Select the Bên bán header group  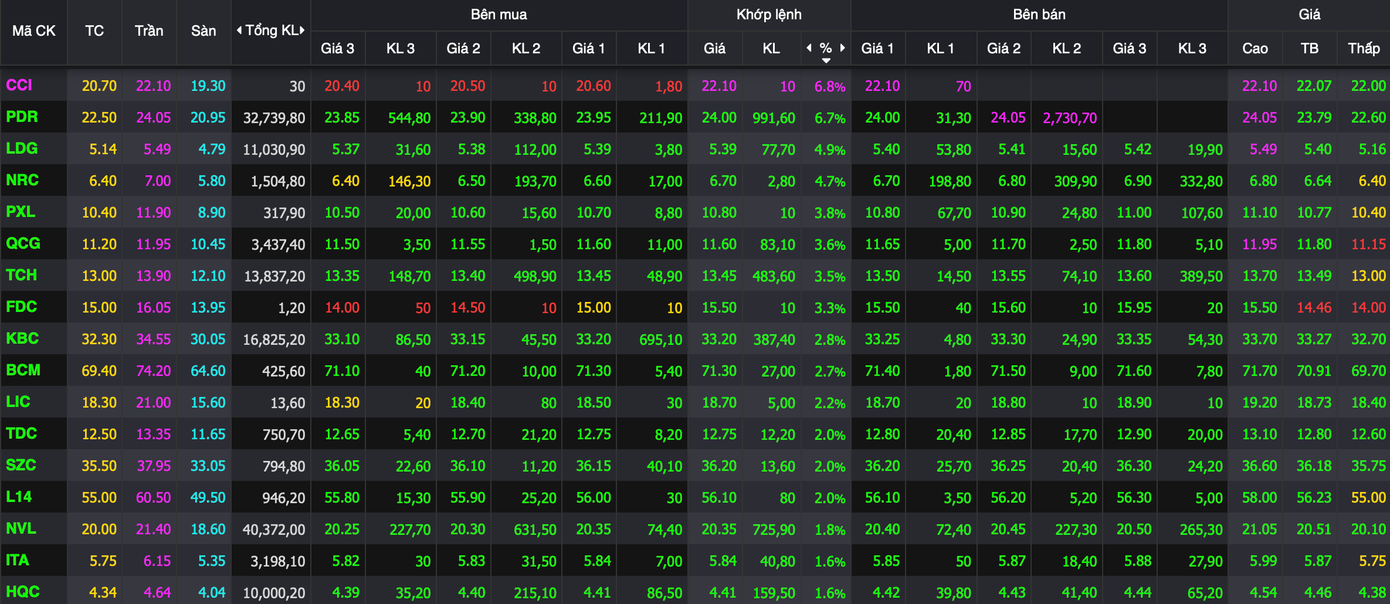pos(1038,14)
